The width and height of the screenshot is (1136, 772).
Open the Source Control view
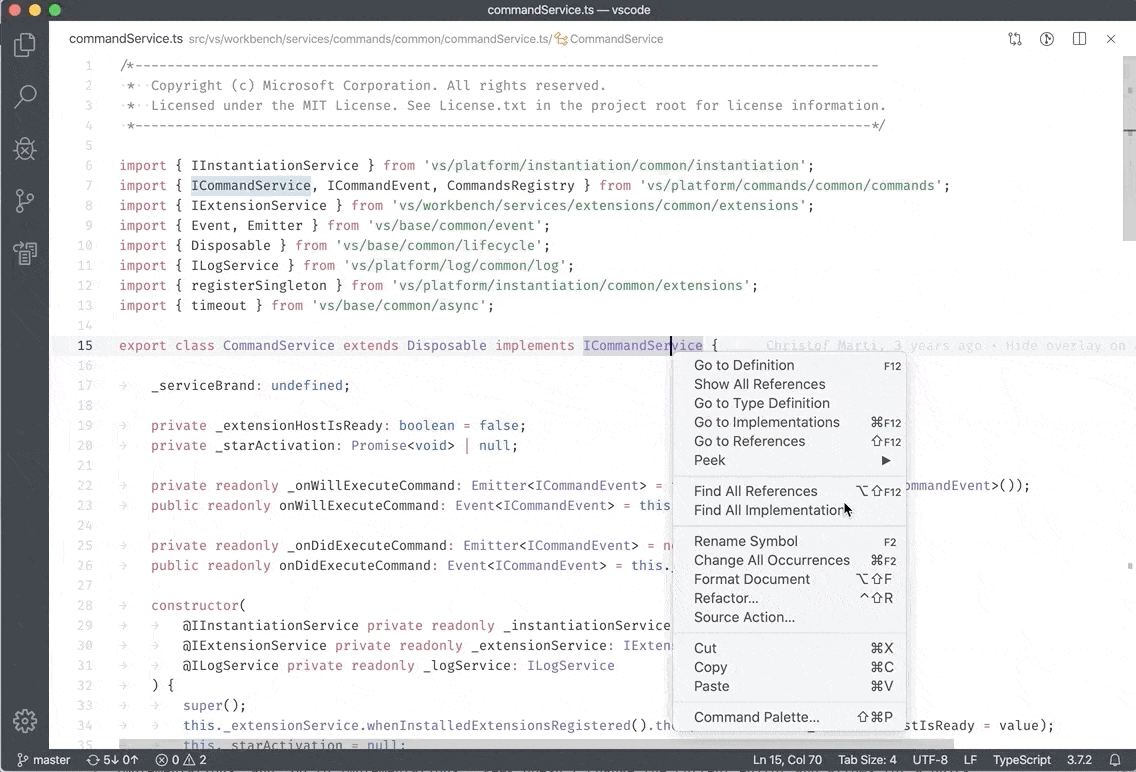click(x=25, y=200)
